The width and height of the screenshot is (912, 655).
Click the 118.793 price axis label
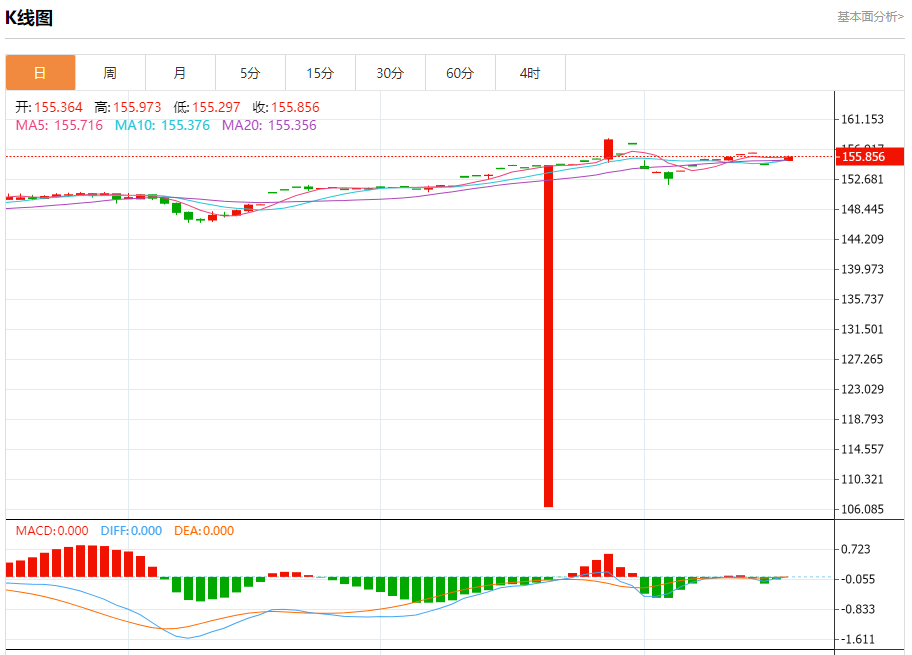click(863, 419)
